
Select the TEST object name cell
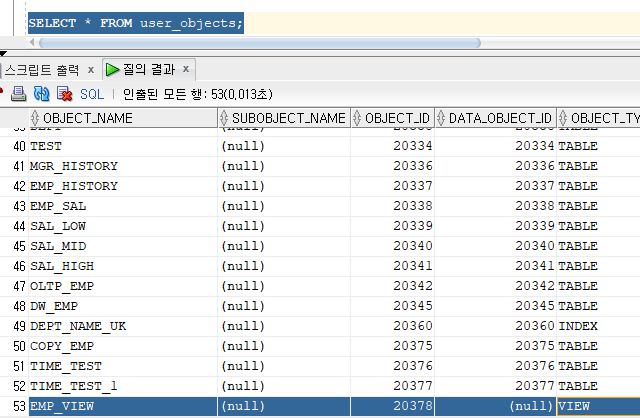tap(123, 146)
